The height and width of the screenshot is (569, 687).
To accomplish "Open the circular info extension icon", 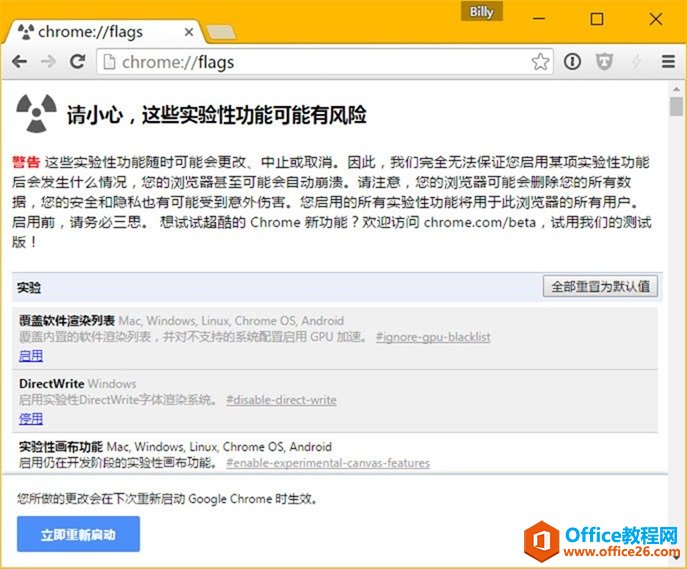I will pyautogui.click(x=572, y=62).
